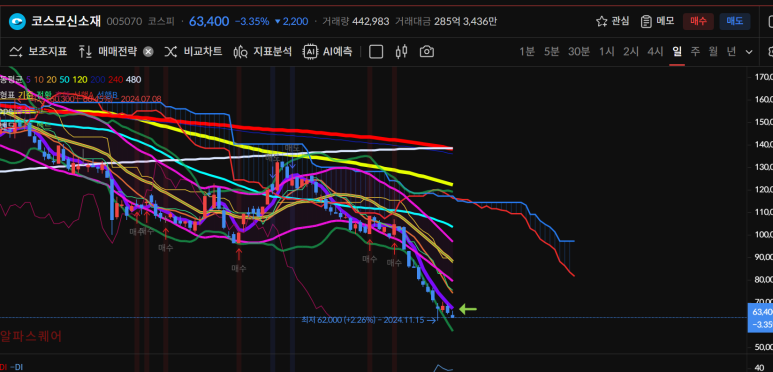Screen dimensions: 773x372
Task: Remove strategy with X next to 매매전략
Action: point(148,52)
